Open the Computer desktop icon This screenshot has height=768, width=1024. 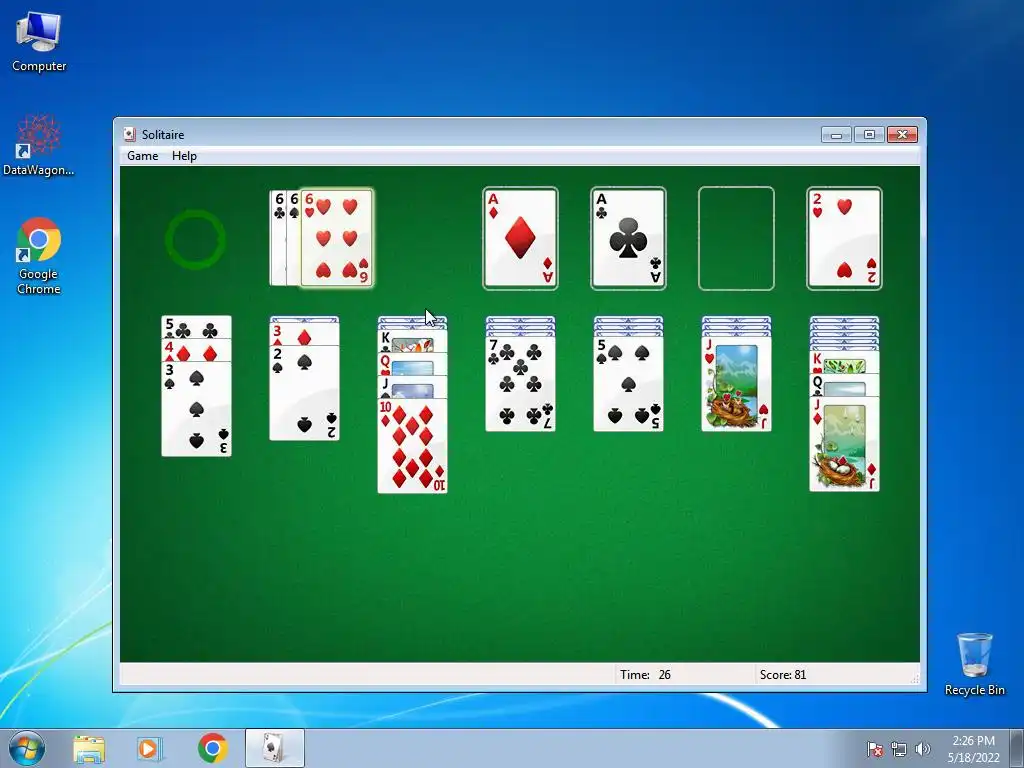pos(39,42)
